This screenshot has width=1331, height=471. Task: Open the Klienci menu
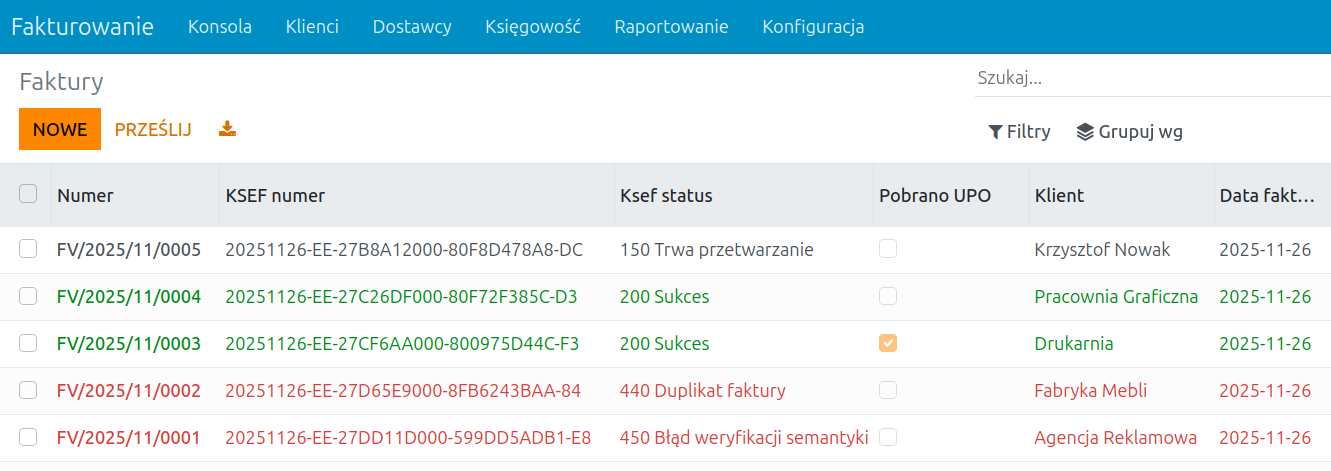[x=312, y=27]
